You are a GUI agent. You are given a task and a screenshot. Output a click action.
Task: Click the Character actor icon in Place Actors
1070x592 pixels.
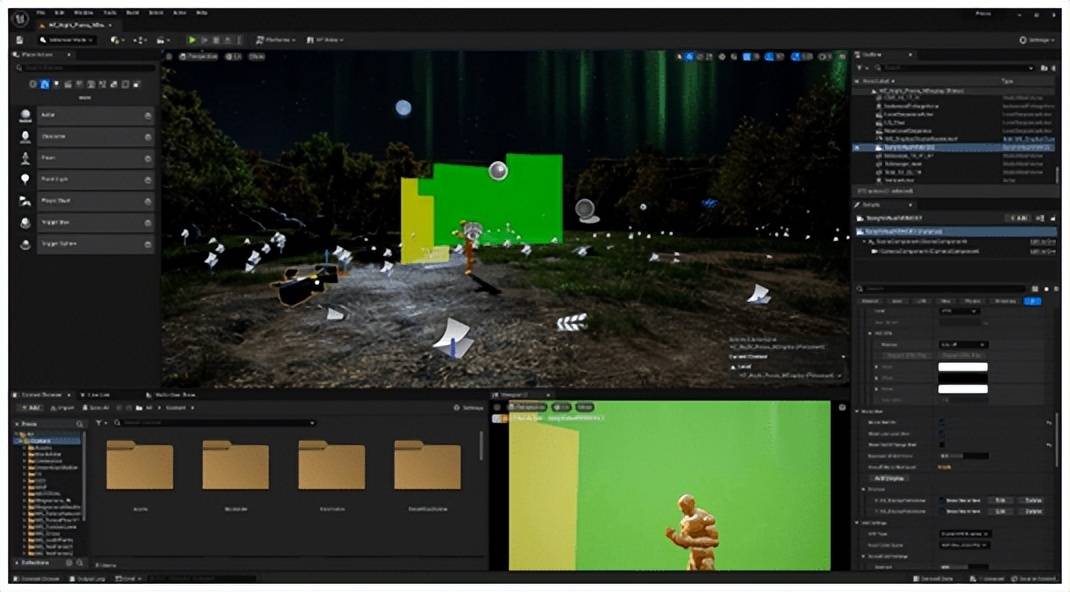[25, 136]
